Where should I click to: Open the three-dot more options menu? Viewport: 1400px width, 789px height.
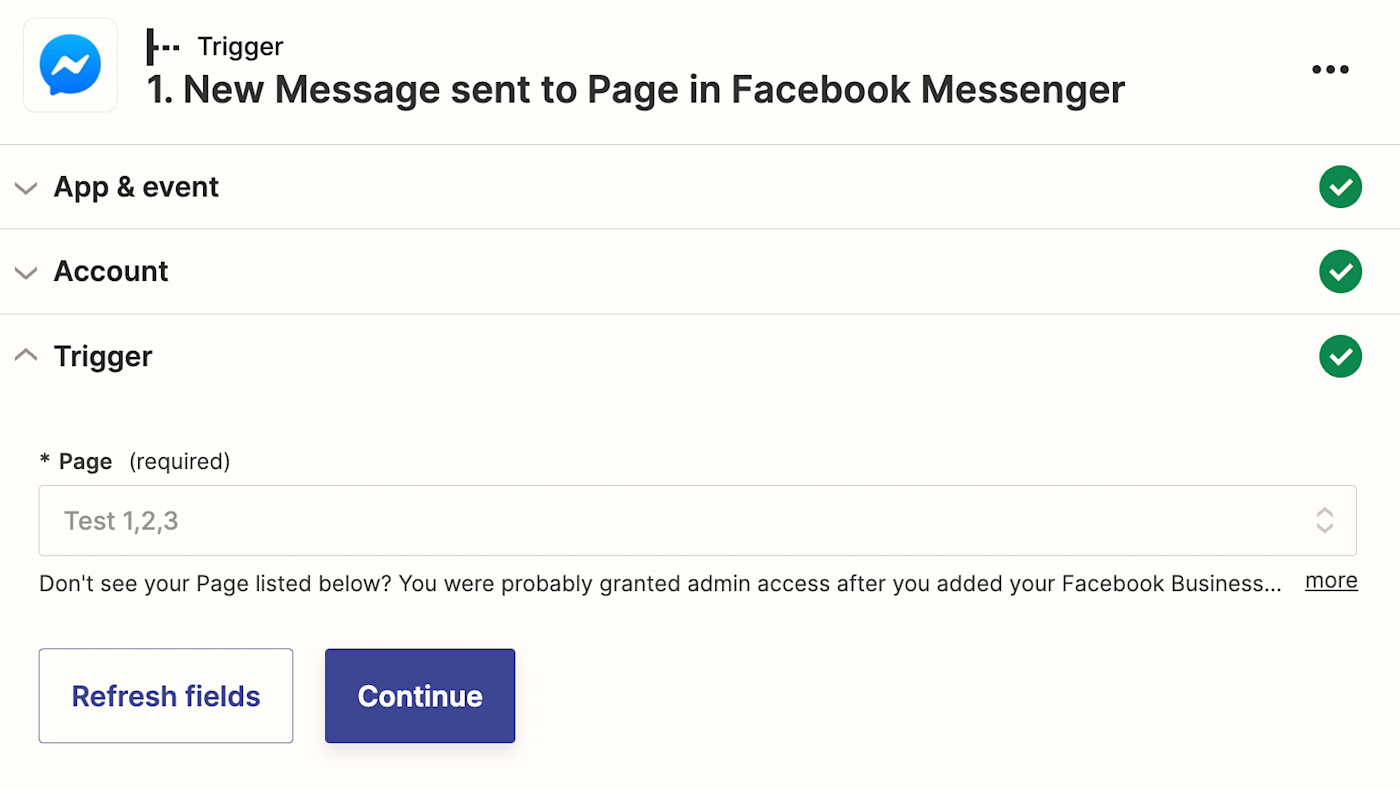(x=1330, y=69)
